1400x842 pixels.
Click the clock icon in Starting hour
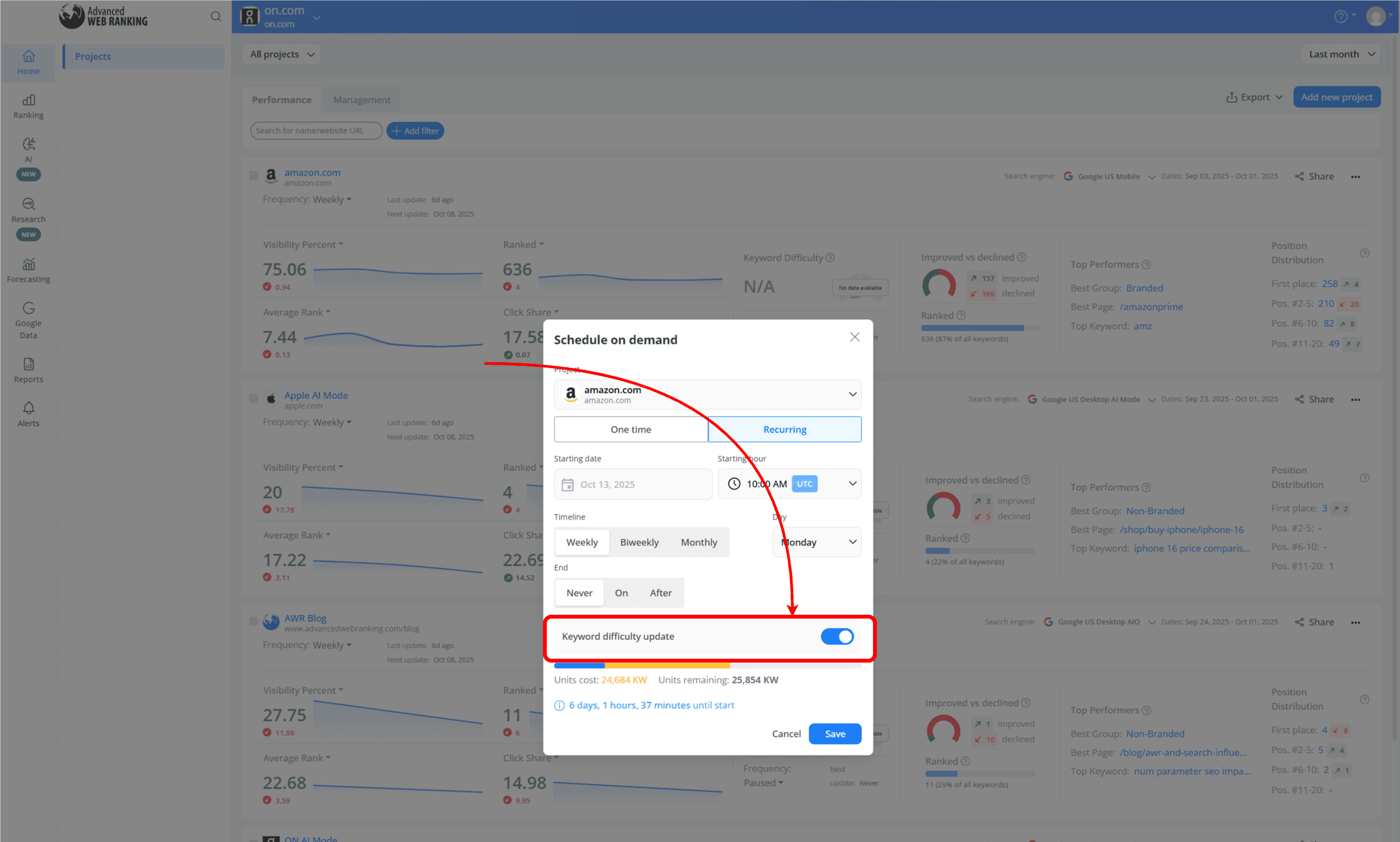(734, 484)
